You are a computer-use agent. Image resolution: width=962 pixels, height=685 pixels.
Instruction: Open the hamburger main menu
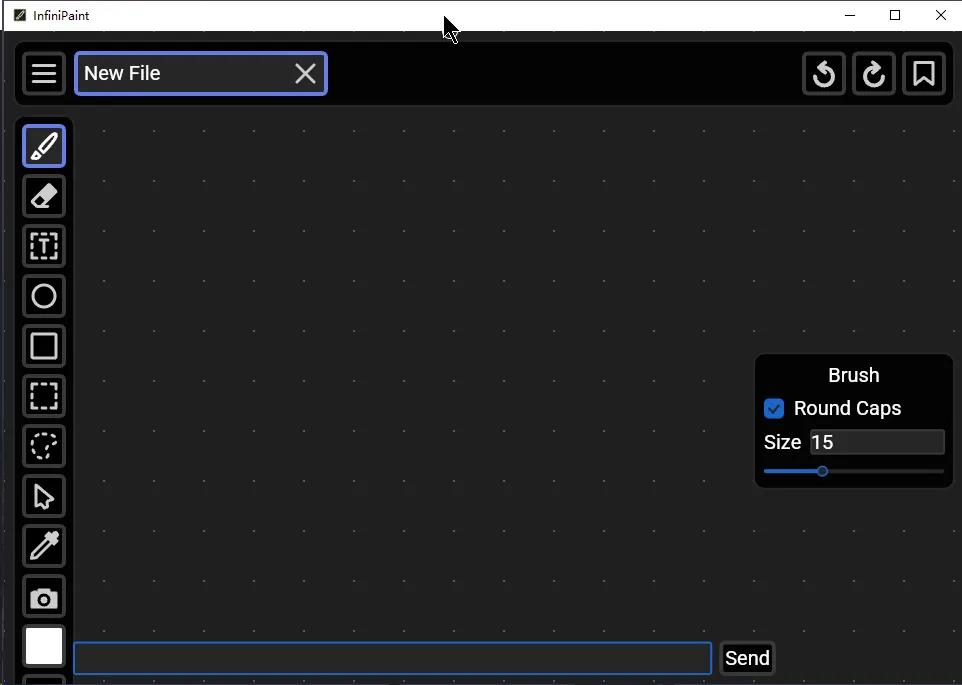[x=44, y=74]
